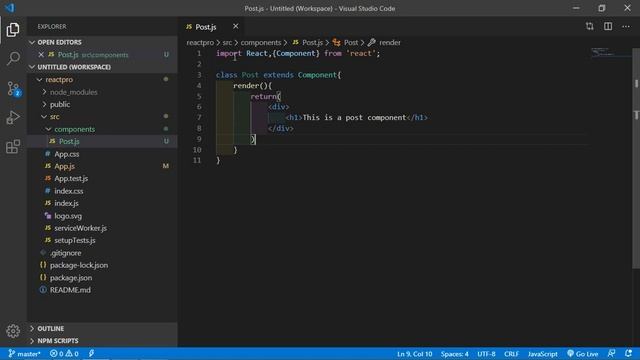The image size is (640, 360).
Task: Open the Extensions view
Action: tap(13, 147)
